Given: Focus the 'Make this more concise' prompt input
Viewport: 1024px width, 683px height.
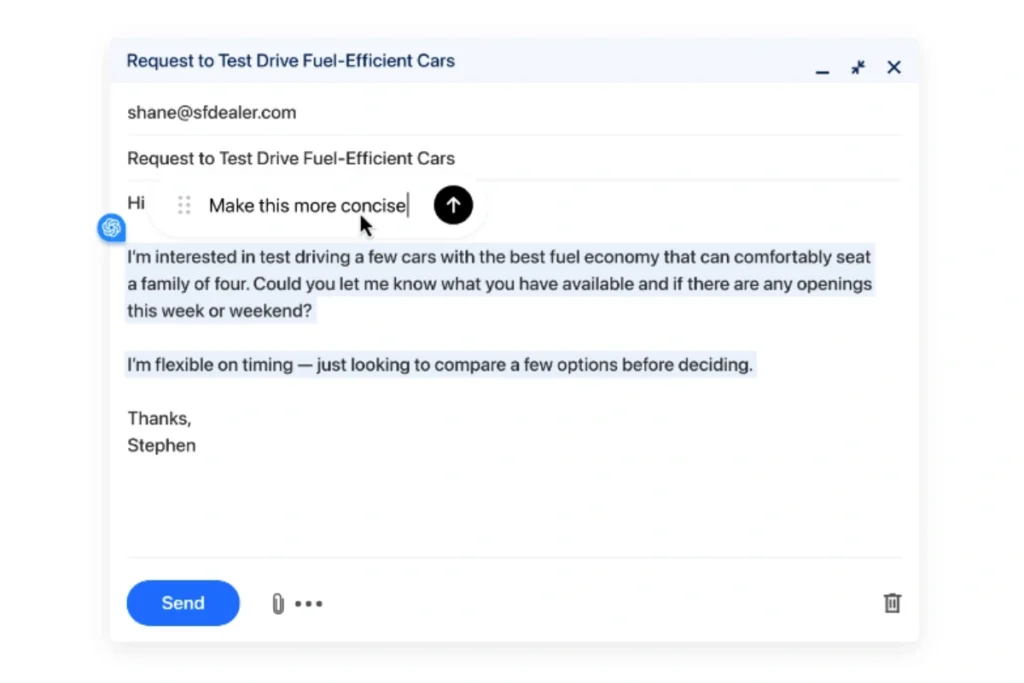Looking at the screenshot, I should [x=307, y=206].
